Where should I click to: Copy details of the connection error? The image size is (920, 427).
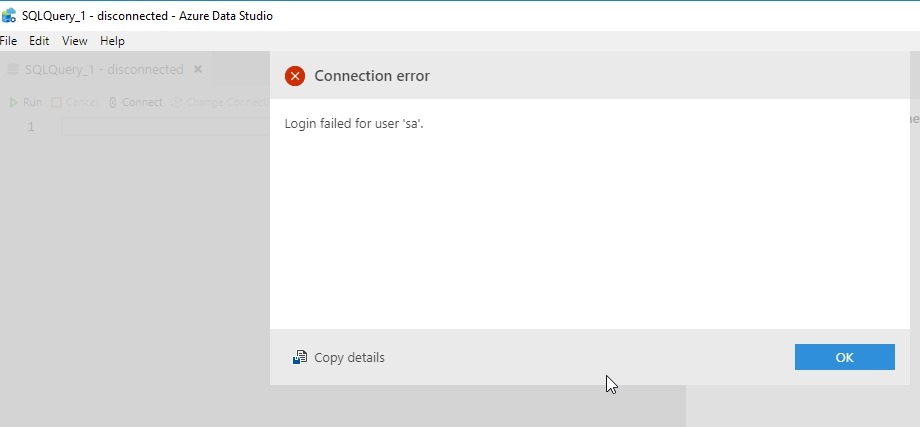[x=348, y=358]
